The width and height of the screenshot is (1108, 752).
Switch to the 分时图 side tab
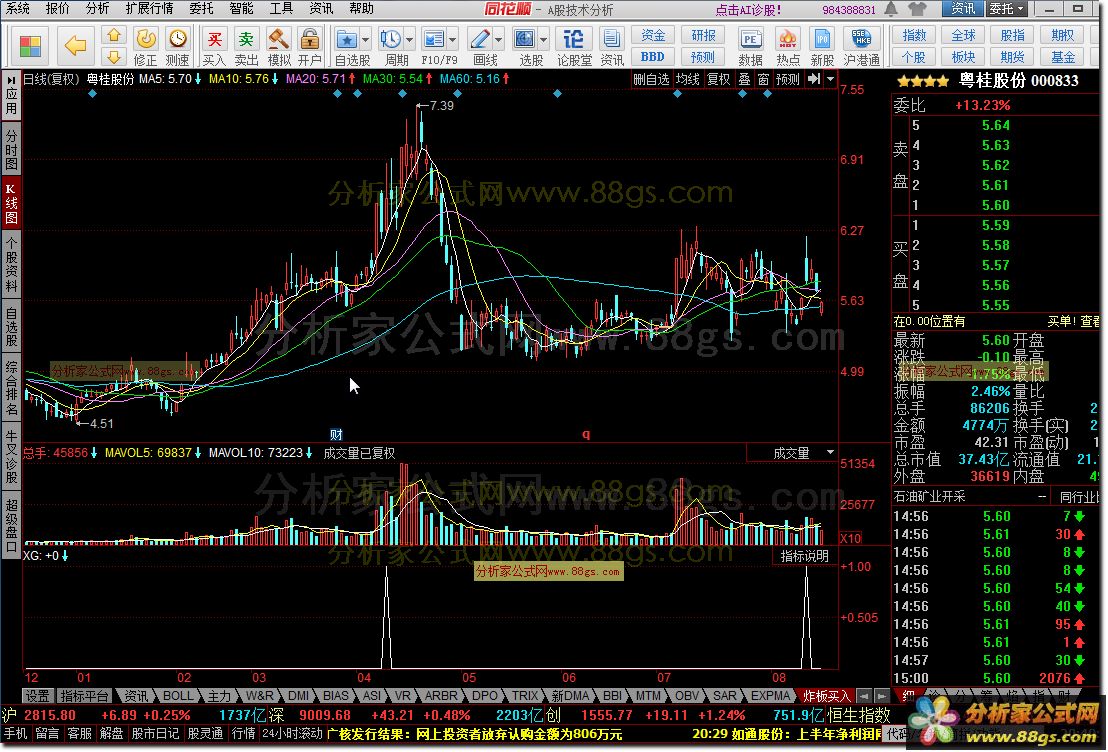click(11, 149)
